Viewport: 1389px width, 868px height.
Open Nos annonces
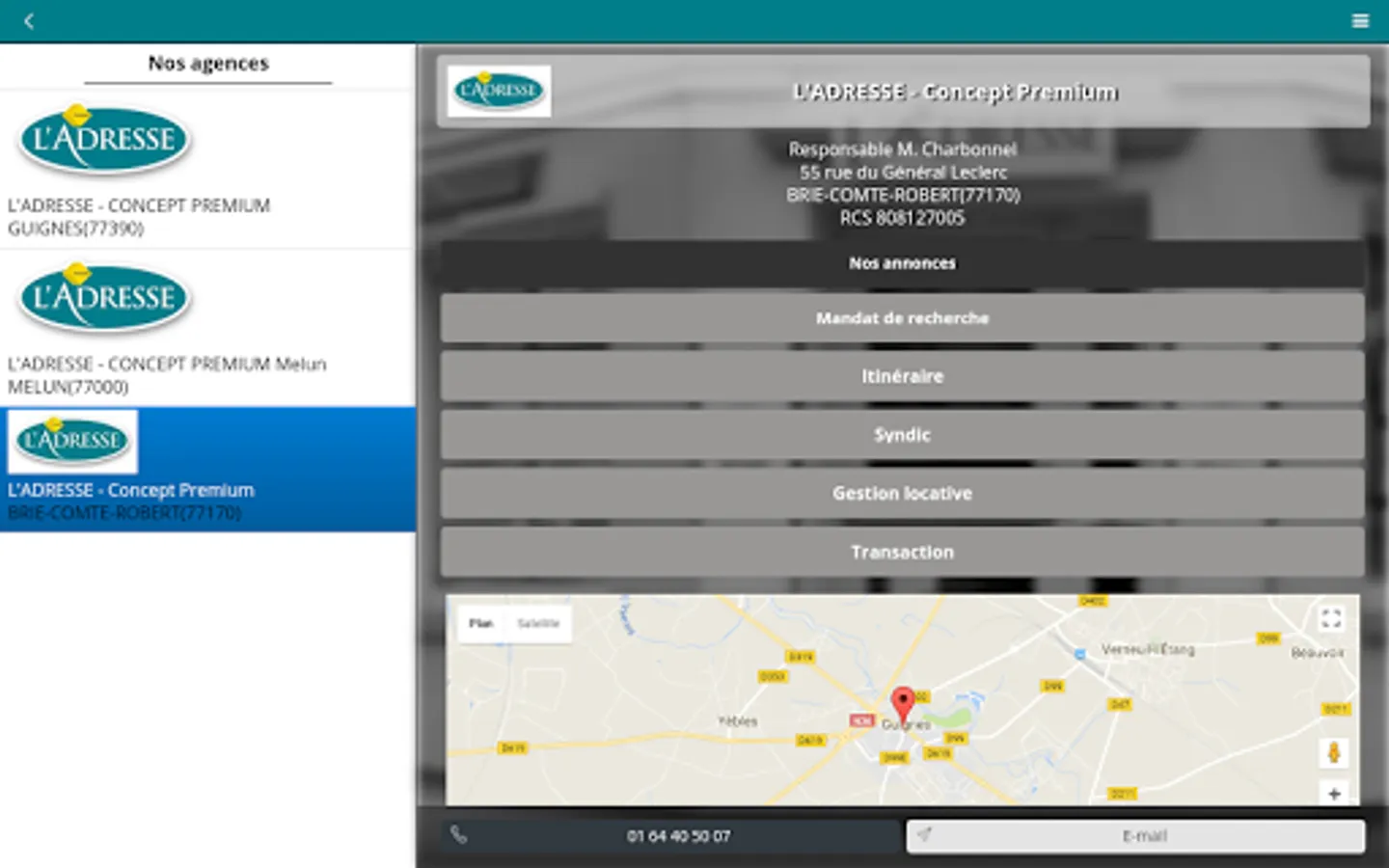(902, 263)
